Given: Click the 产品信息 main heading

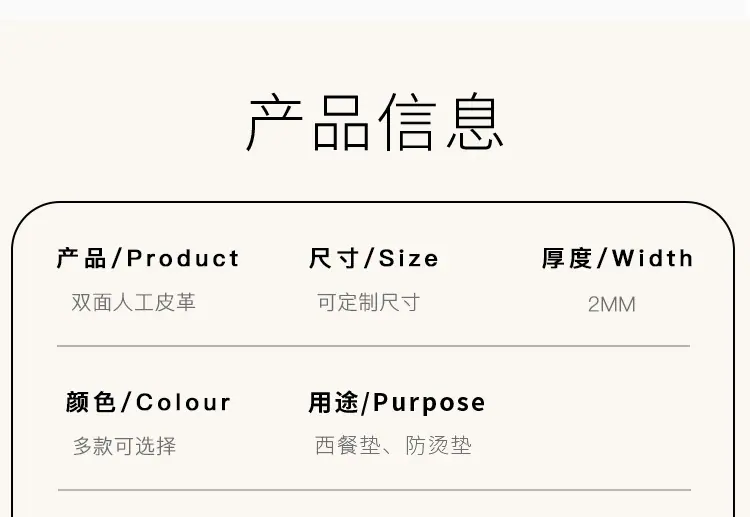Looking at the screenshot, I should (x=375, y=122).
